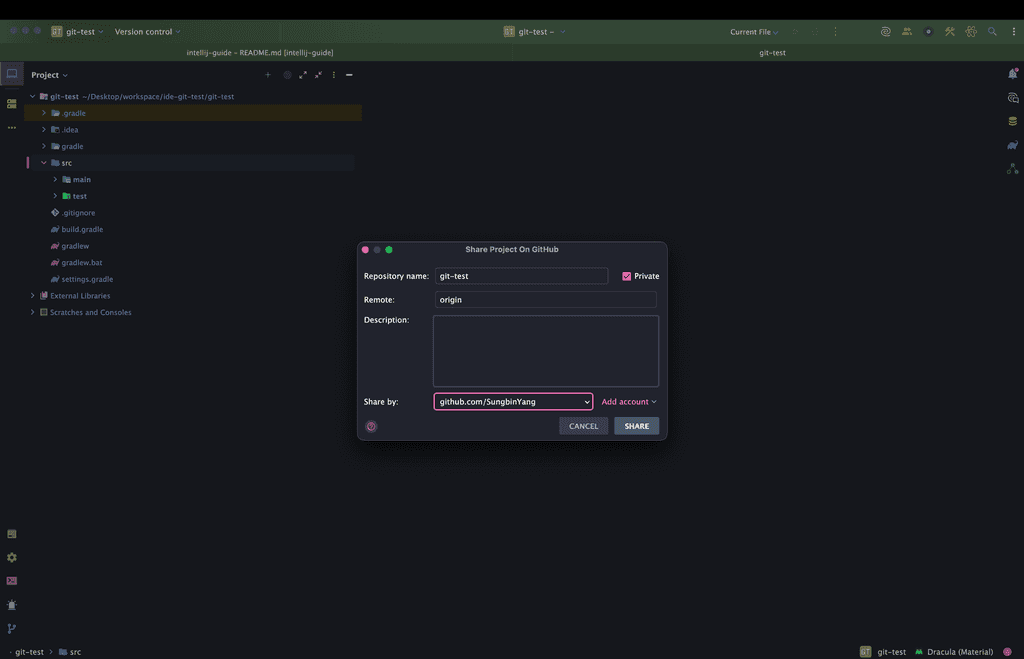1024x659 pixels.
Task: Open the Problems siren icon panel
Action: (12, 605)
